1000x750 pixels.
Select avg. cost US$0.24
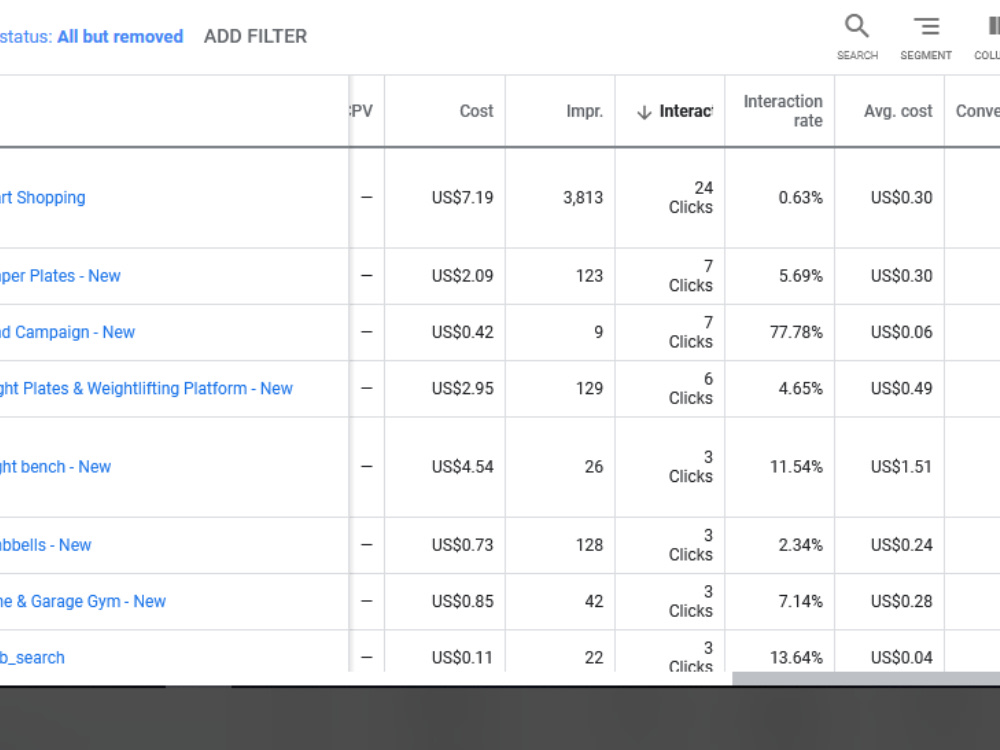click(x=902, y=545)
